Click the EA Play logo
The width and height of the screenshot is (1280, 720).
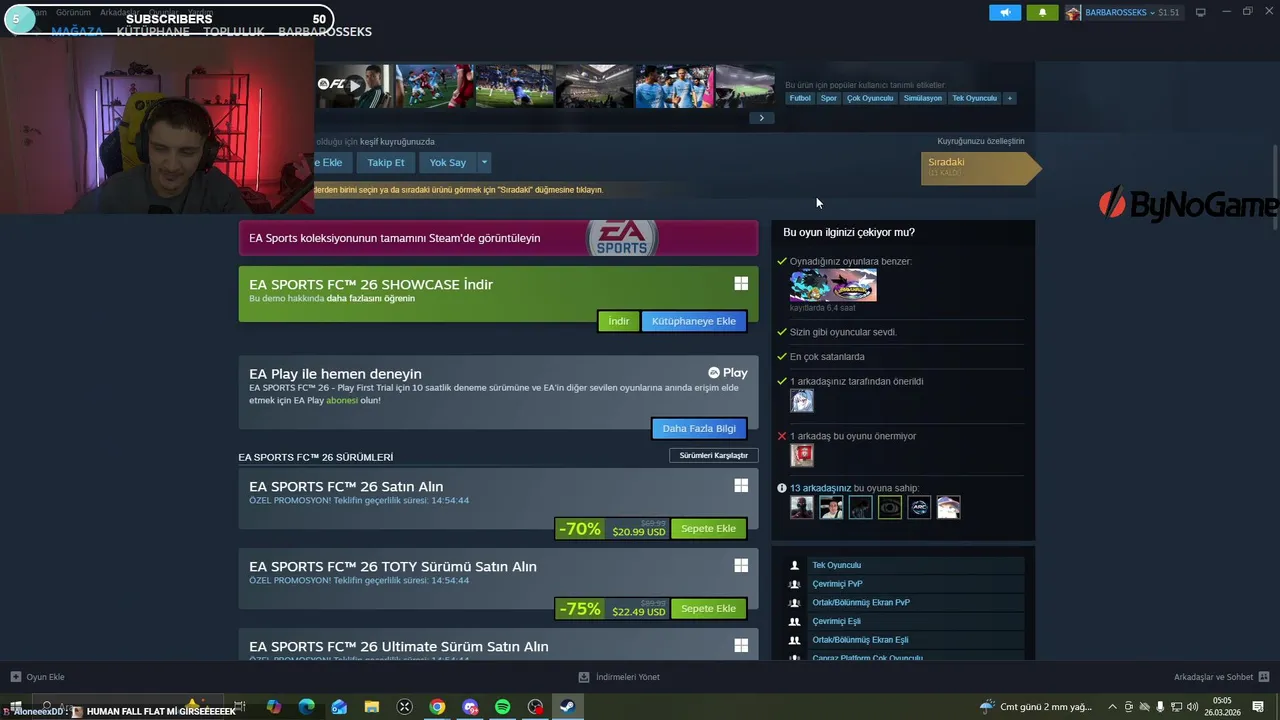tap(728, 373)
